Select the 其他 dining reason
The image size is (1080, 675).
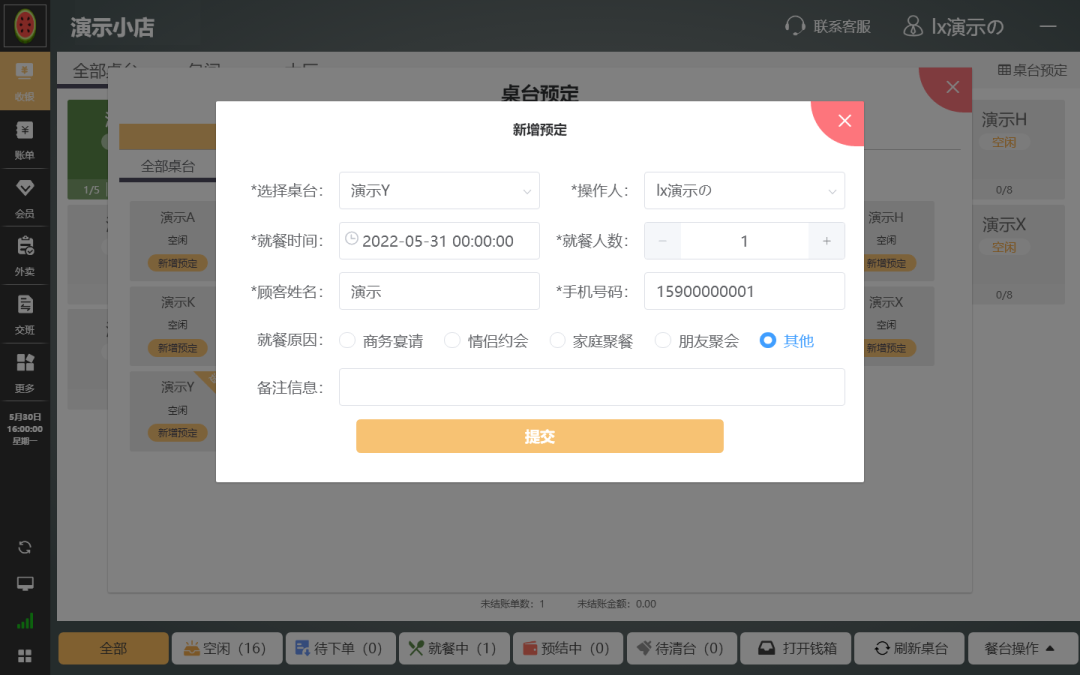click(x=787, y=341)
